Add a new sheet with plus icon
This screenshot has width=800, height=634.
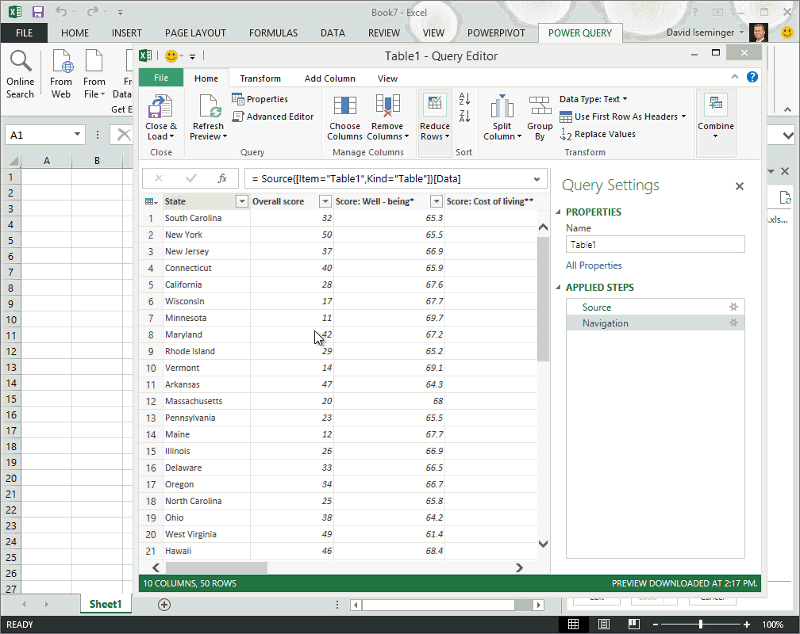point(164,604)
